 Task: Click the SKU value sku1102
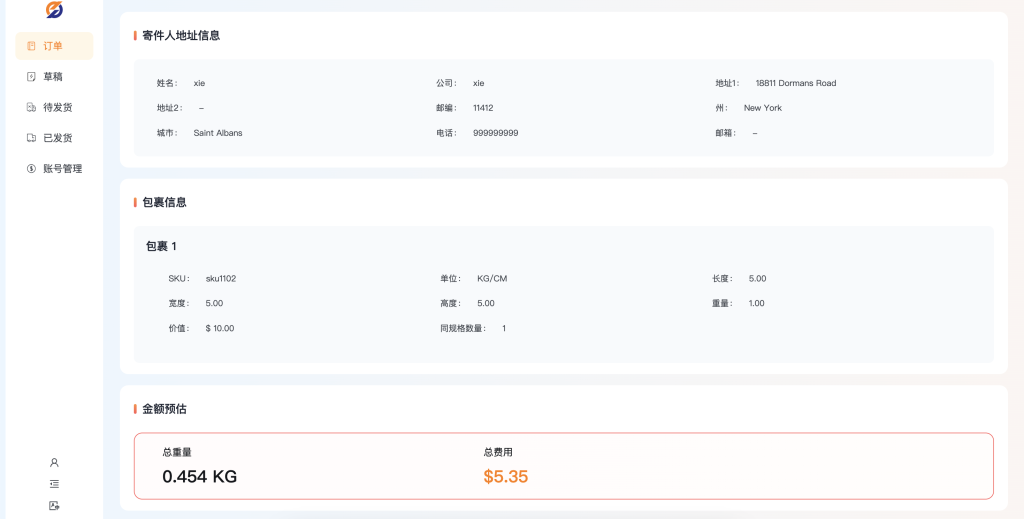click(220, 279)
